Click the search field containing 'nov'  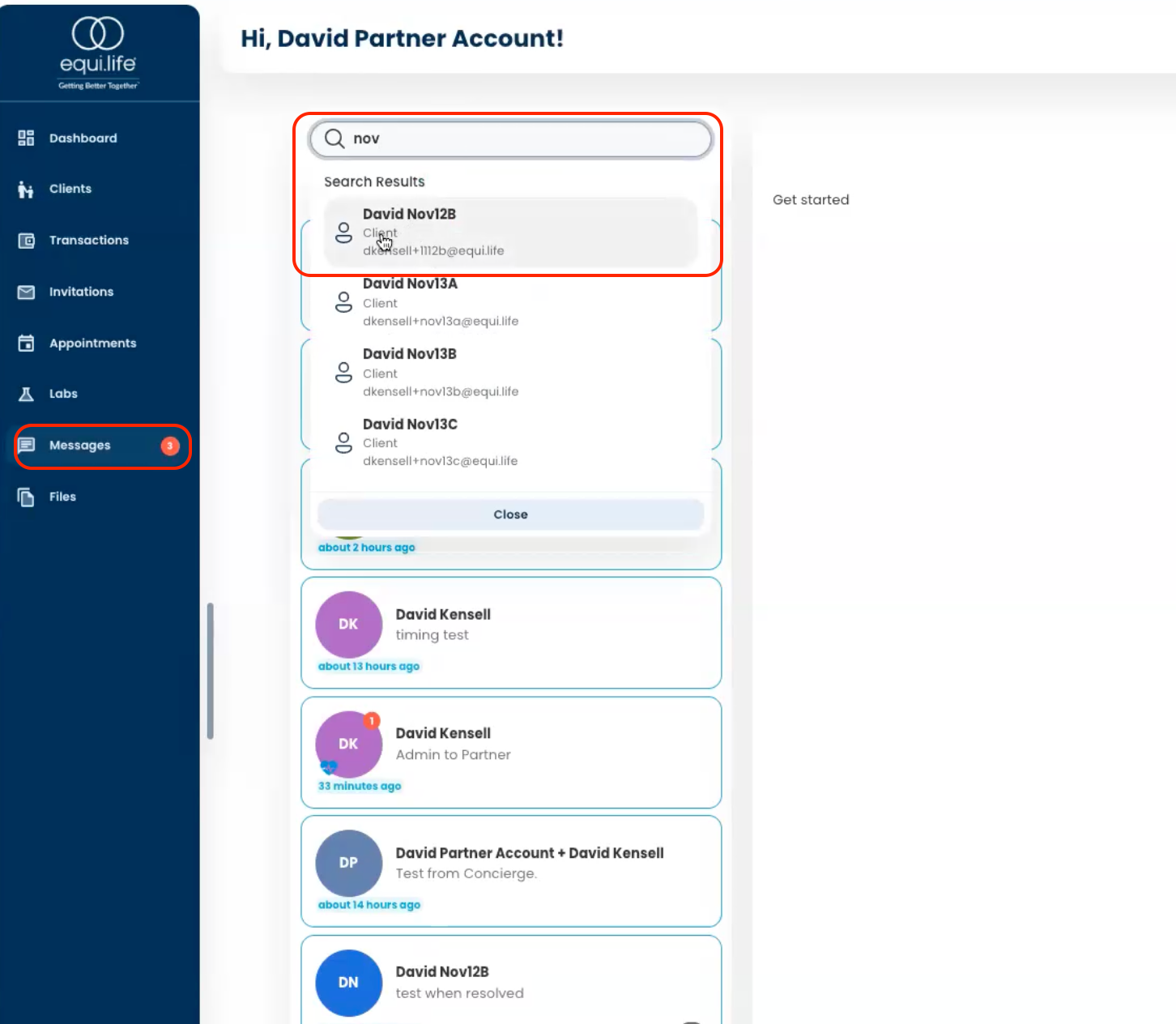(526, 139)
